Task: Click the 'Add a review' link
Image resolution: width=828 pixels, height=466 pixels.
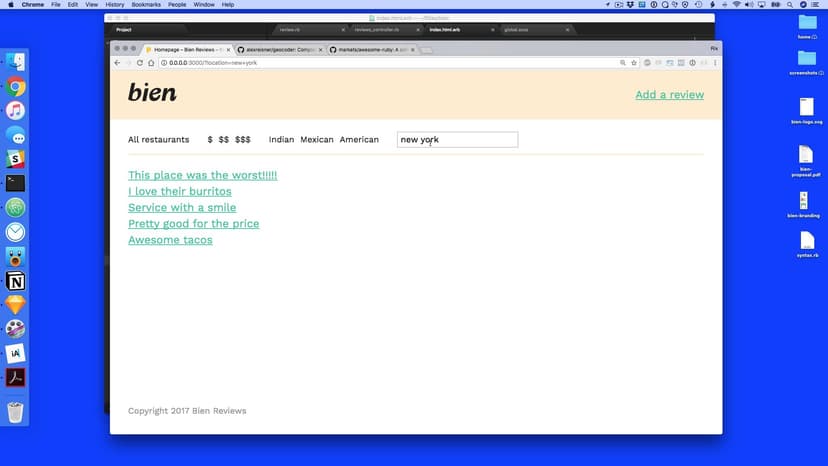Action: coord(669,95)
